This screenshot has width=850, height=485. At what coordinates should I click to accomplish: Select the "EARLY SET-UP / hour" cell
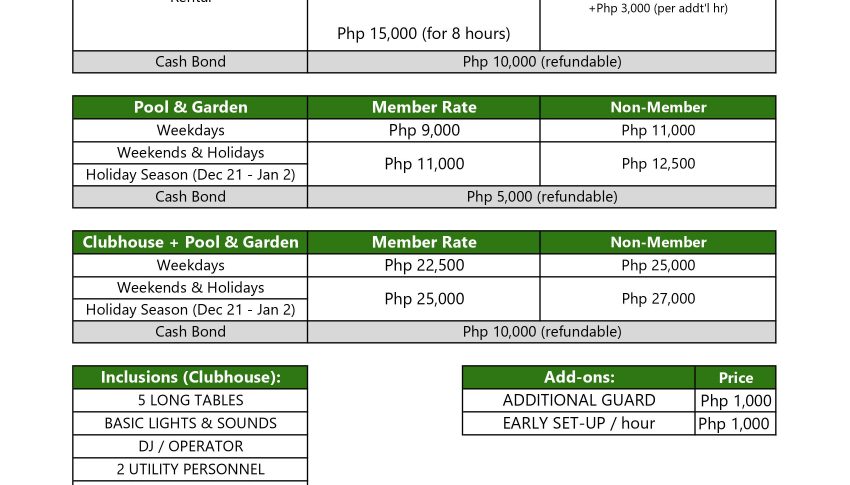579,423
